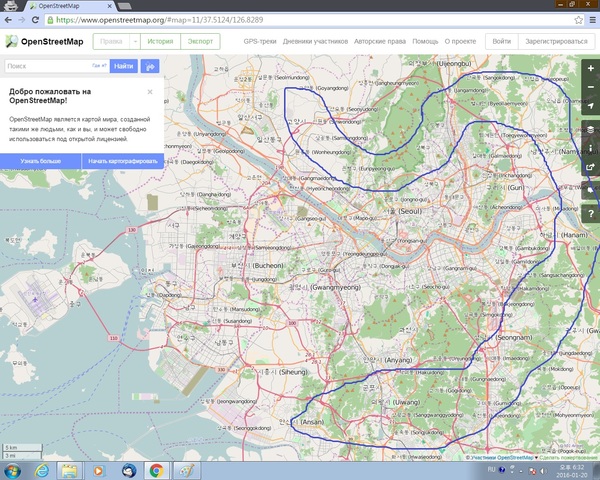The height and width of the screenshot is (480, 600).
Task: Open the directions route finder
Action: point(150,66)
